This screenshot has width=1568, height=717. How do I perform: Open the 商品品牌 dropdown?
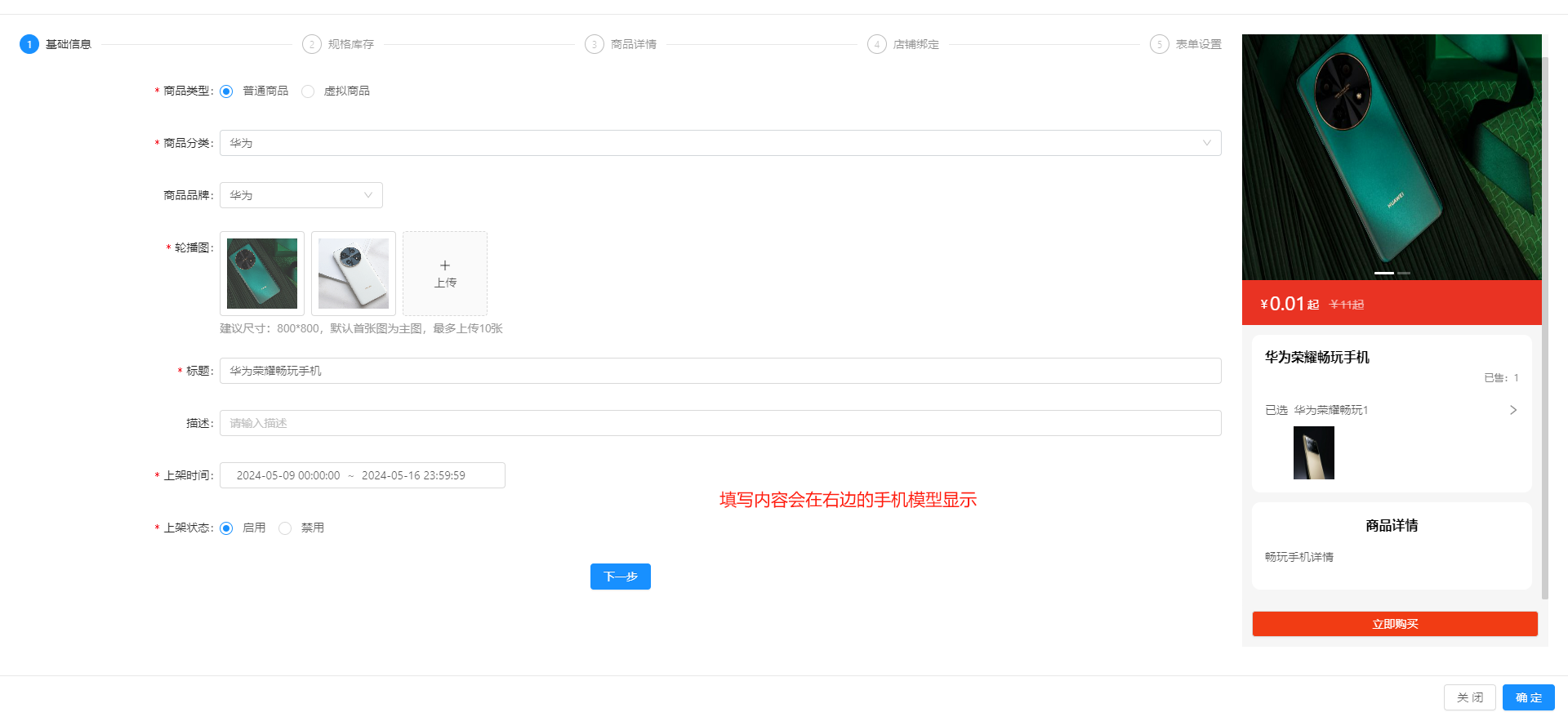[x=301, y=195]
